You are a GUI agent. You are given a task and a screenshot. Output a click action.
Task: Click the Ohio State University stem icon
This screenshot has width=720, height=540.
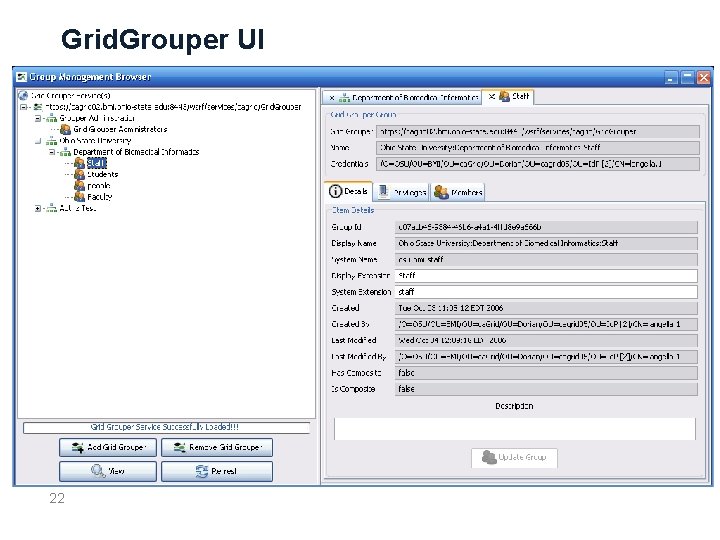[51, 141]
